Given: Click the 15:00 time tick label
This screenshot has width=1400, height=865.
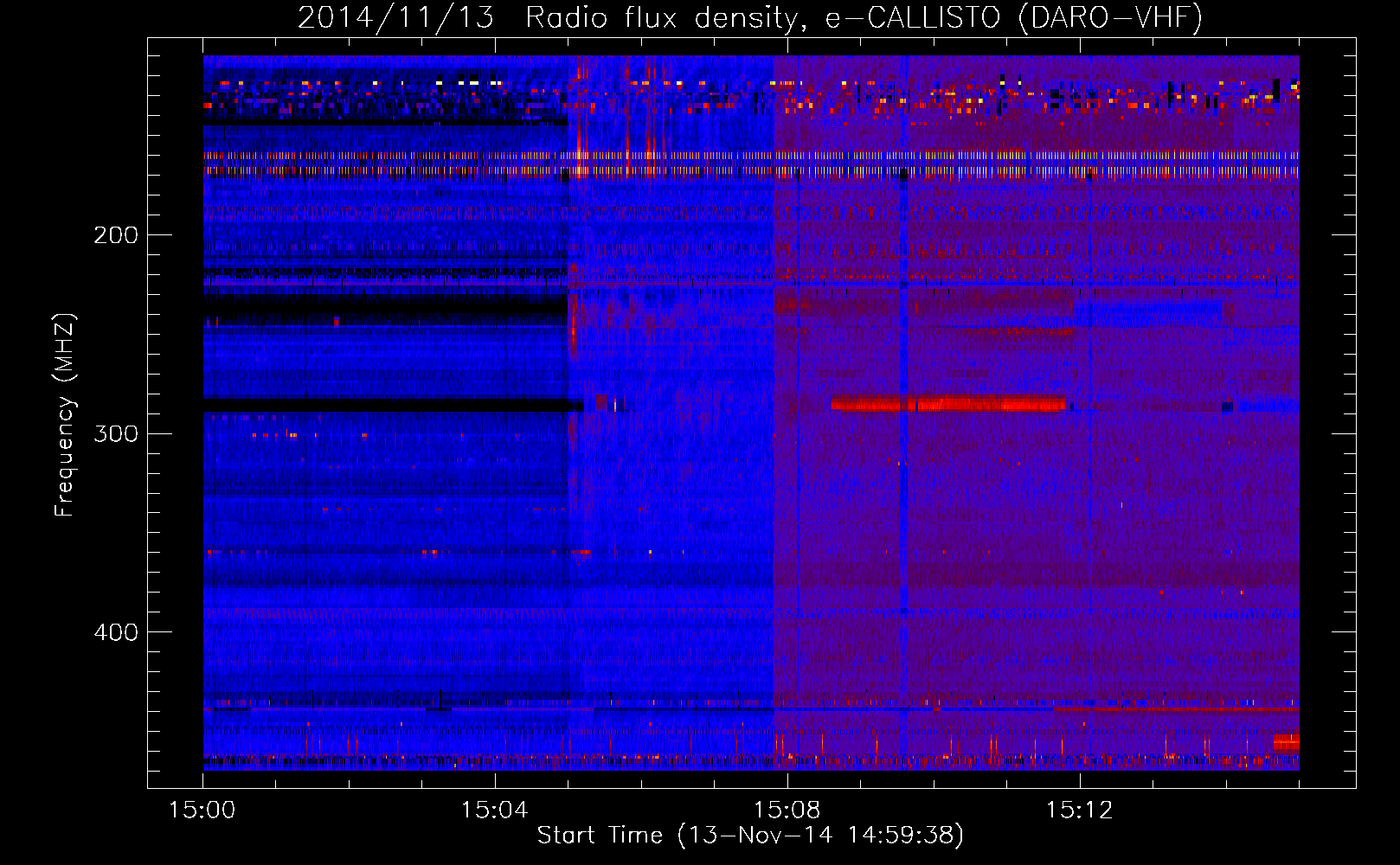Looking at the screenshot, I should point(202,811).
